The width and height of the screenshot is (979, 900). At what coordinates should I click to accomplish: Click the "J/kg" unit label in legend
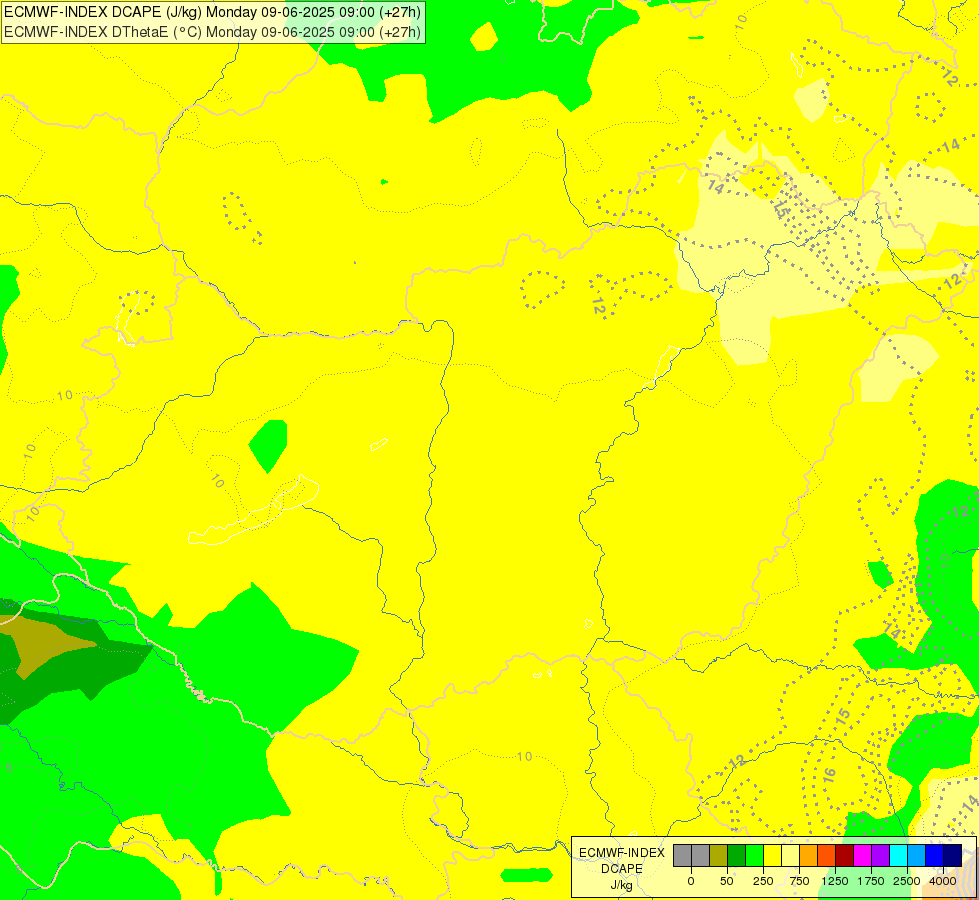tap(622, 885)
